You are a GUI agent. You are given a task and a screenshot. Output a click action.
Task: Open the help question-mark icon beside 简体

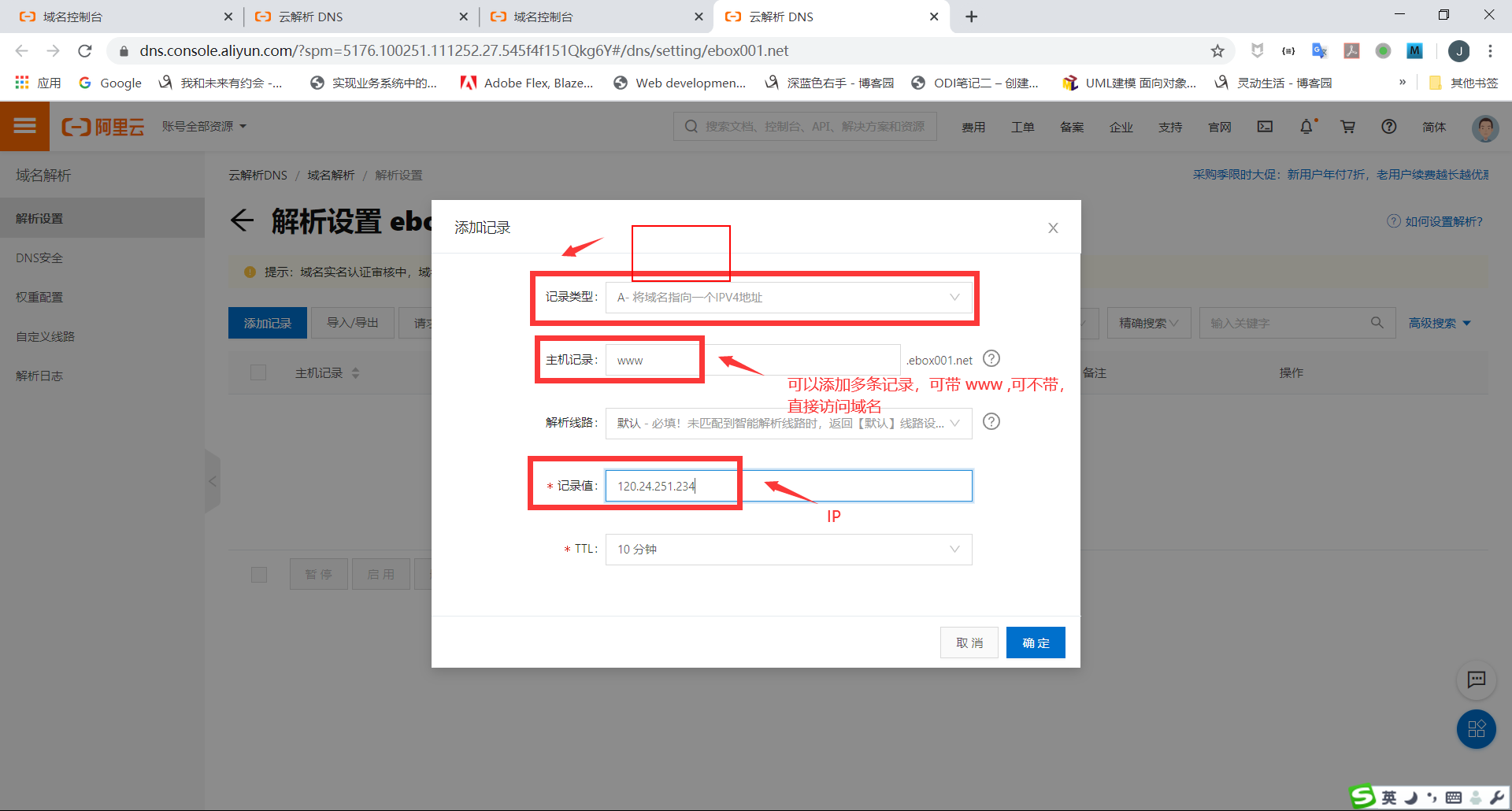(1389, 126)
